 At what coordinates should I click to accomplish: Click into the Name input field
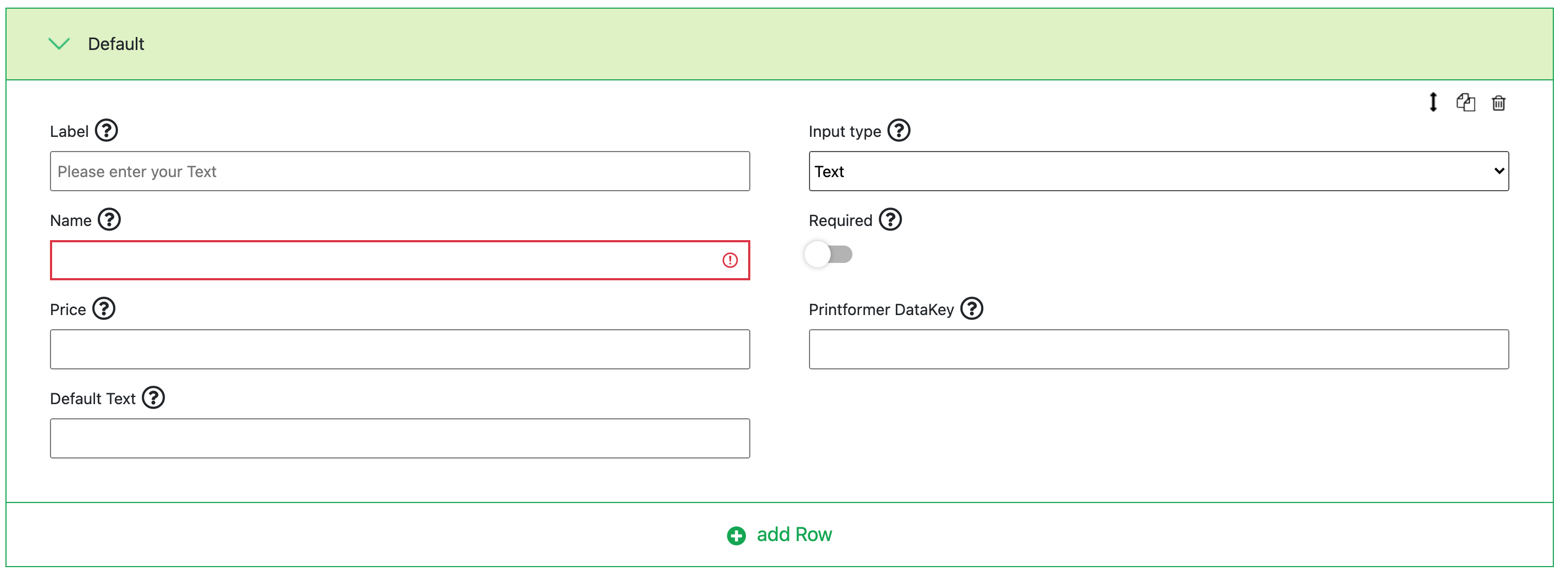pyautogui.click(x=383, y=261)
